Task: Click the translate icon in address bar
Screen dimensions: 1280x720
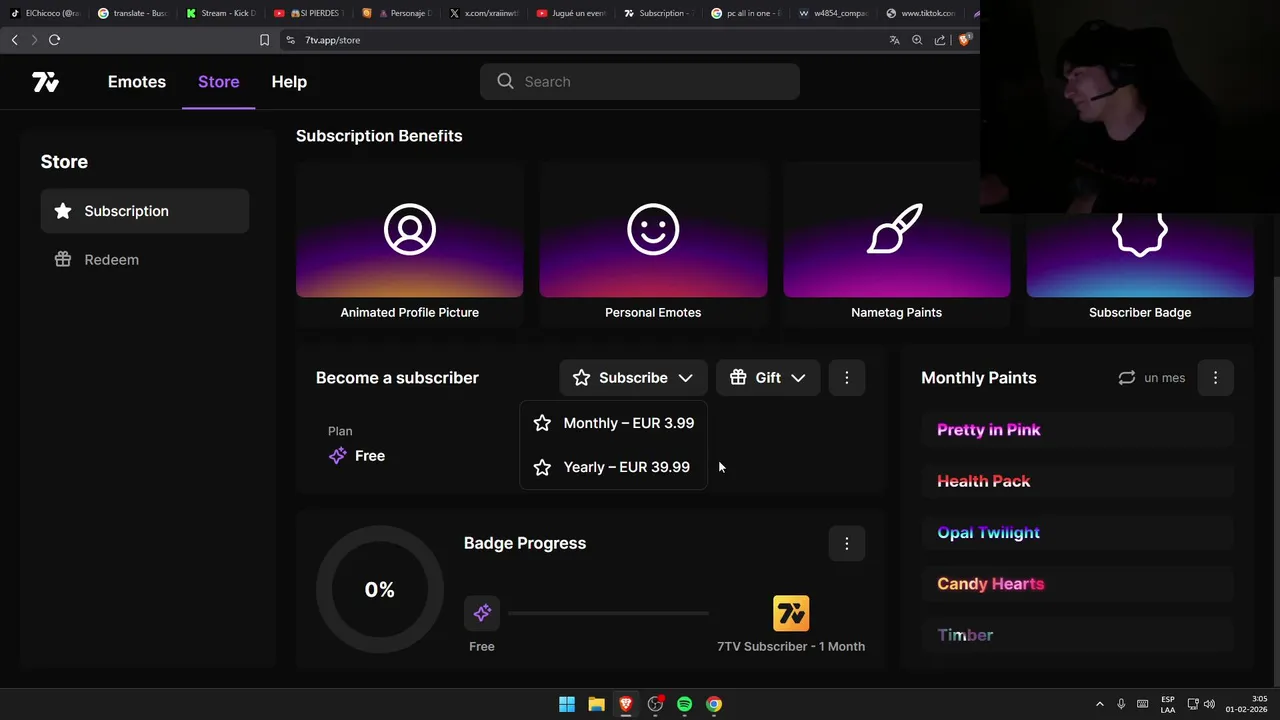Action: tap(894, 40)
